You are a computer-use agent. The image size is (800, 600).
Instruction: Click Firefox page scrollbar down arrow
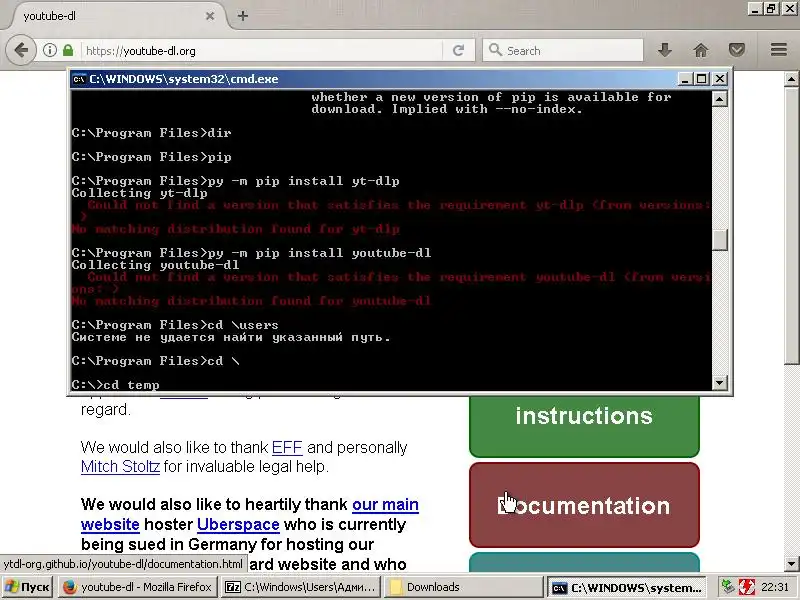(x=791, y=564)
